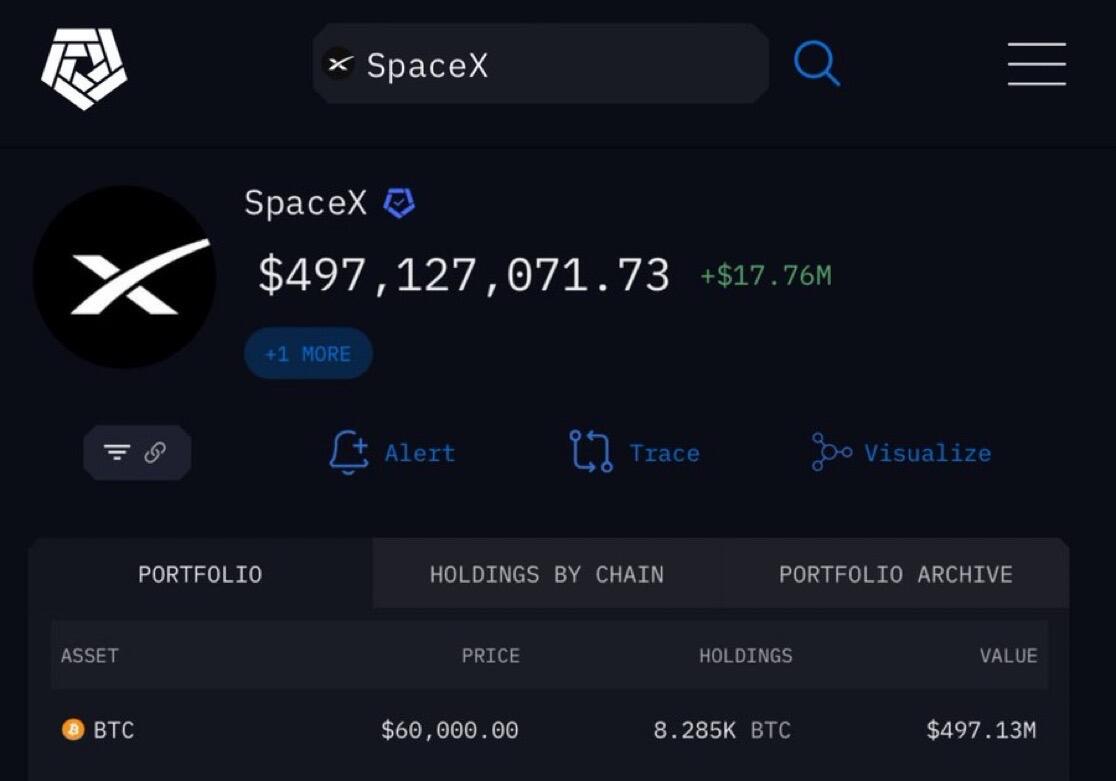The width and height of the screenshot is (1116, 781).
Task: Click the Bitcoin coin icon
Action: coord(73,729)
